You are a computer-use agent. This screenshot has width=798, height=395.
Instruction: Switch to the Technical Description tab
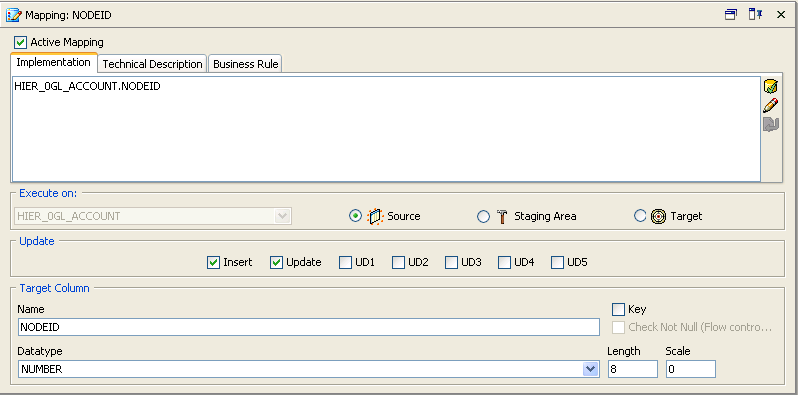[x=152, y=64]
